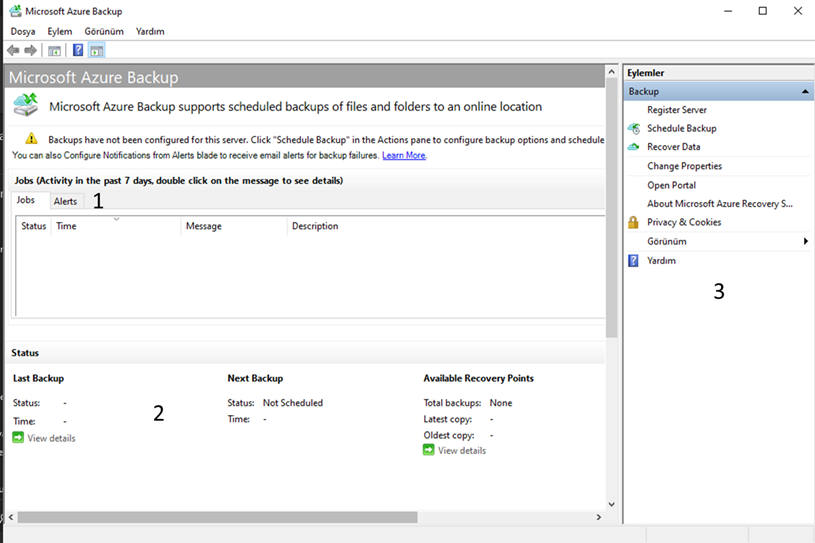The height and width of the screenshot is (543, 815).
Task: Click Change Properties action
Action: tap(685, 166)
